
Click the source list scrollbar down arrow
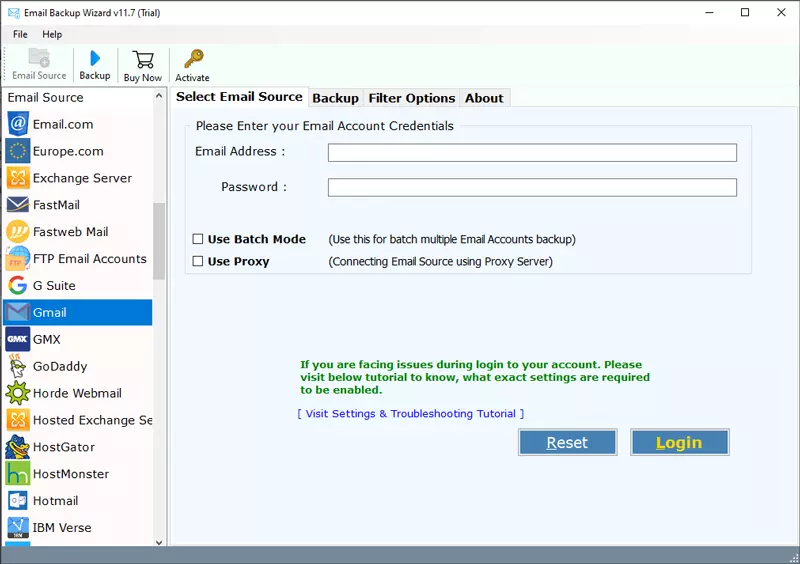[159, 542]
